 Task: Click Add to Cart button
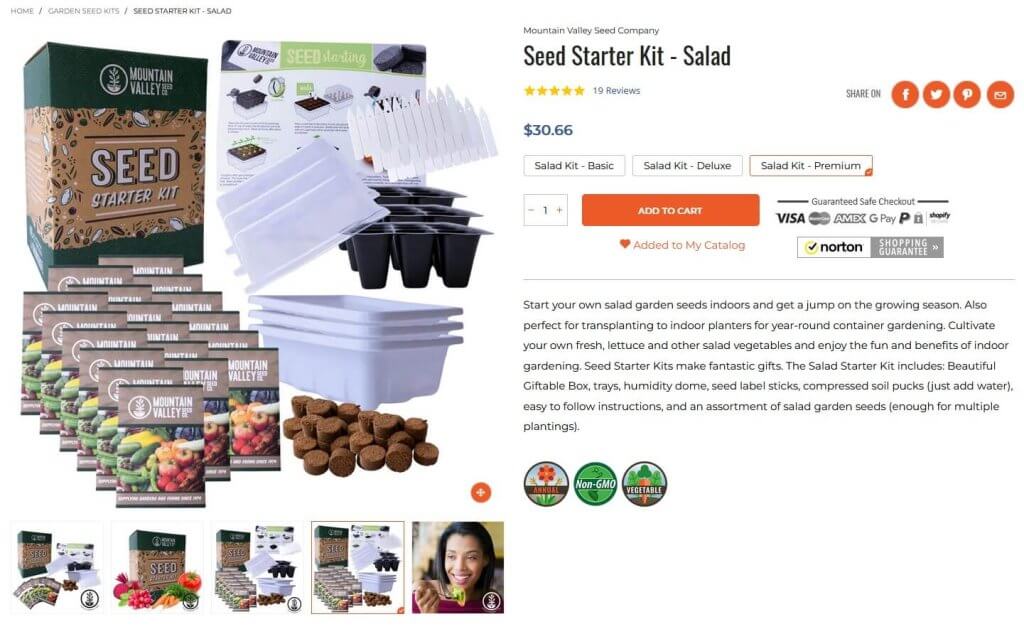670,210
